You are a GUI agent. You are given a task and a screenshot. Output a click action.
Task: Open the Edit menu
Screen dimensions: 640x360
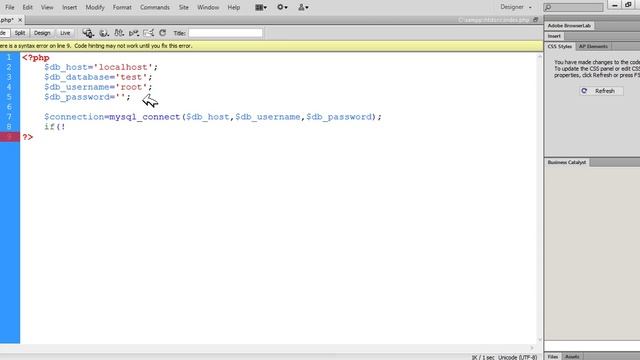point(27,7)
